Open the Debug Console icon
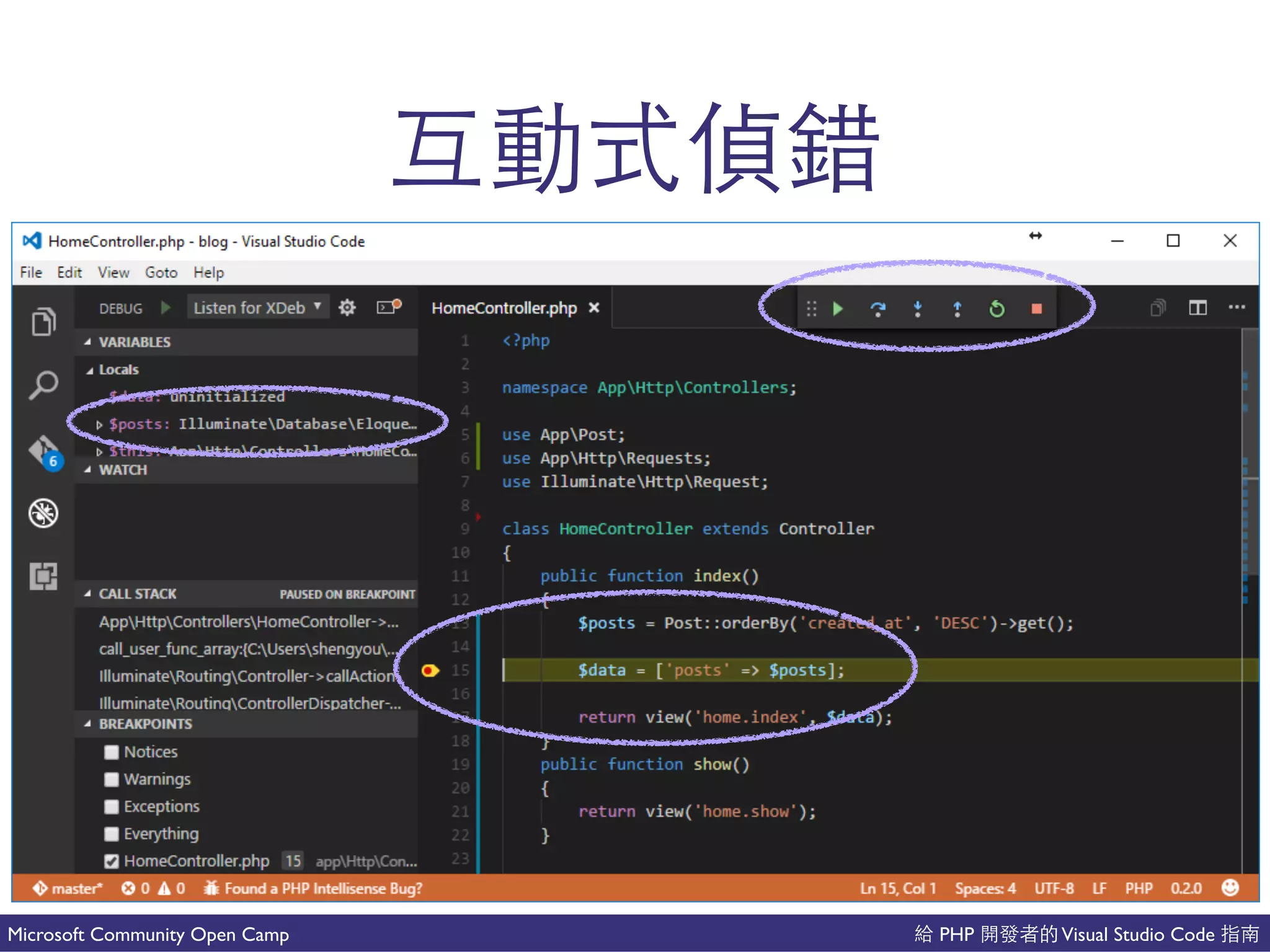 tap(389, 307)
